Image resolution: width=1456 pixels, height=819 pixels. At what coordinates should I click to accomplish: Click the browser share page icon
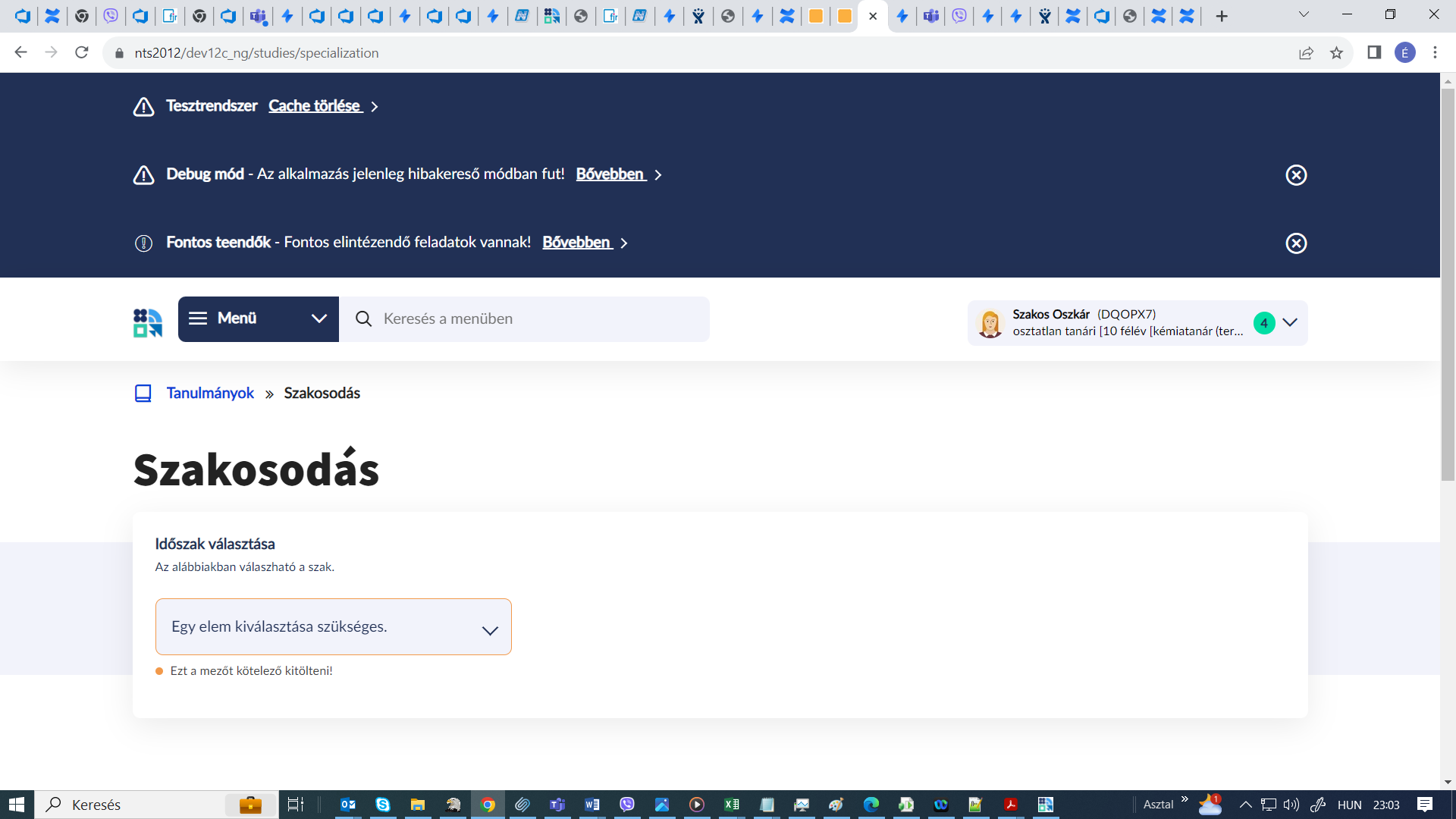[1306, 53]
